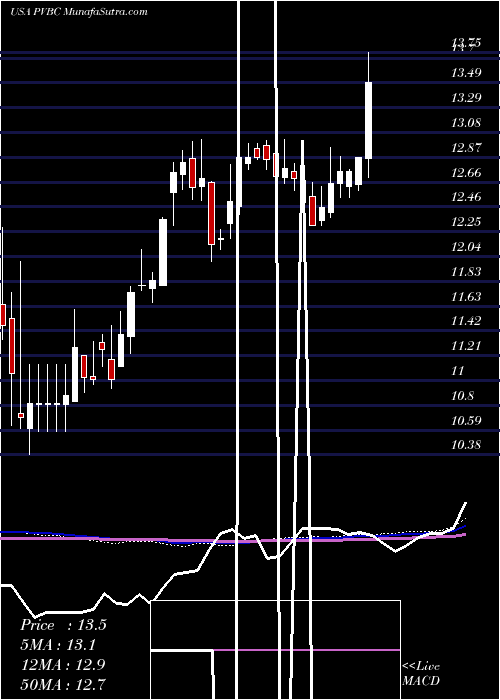The image size is (500, 700).
Task: Click the 12.66 axis value
Action: (467, 172)
